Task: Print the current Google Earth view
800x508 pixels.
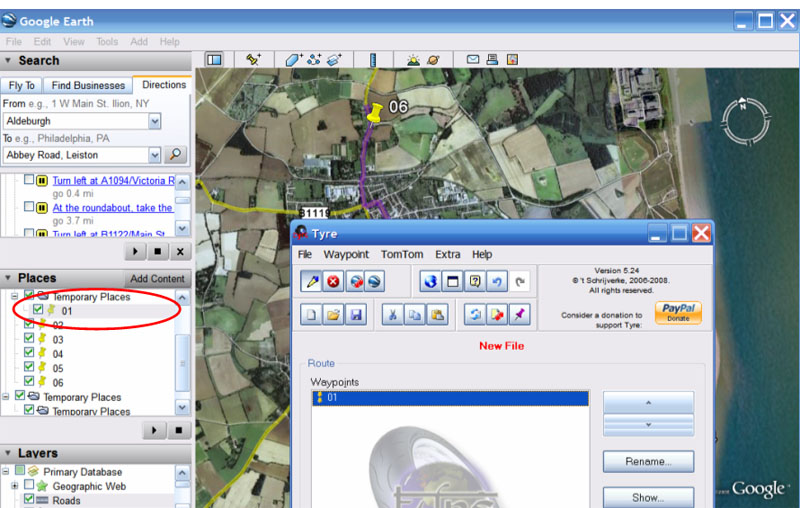Action: 492,59
